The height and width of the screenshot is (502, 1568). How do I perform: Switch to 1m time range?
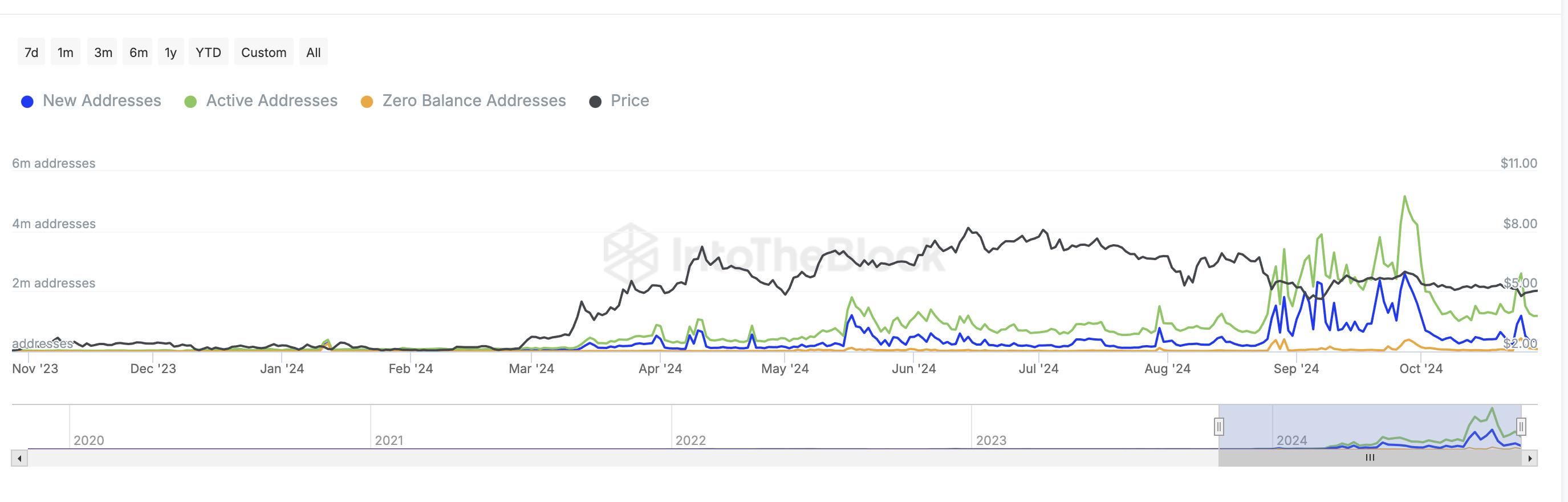(65, 52)
